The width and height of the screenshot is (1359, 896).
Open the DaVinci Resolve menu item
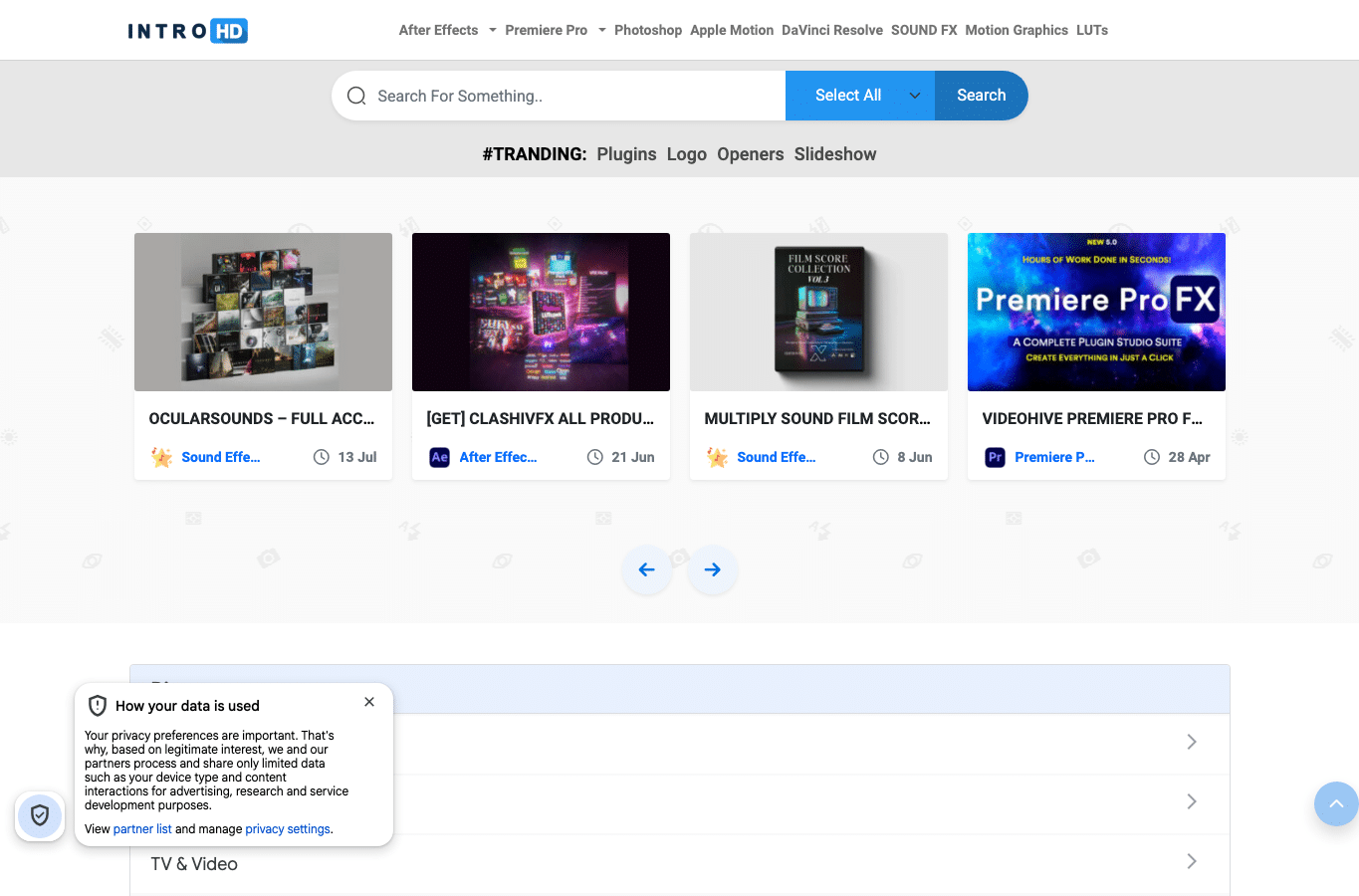(x=832, y=30)
